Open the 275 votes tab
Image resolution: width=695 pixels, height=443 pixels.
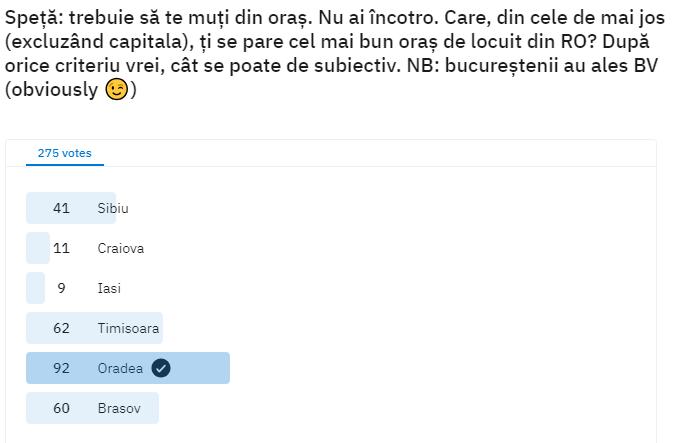click(x=64, y=153)
